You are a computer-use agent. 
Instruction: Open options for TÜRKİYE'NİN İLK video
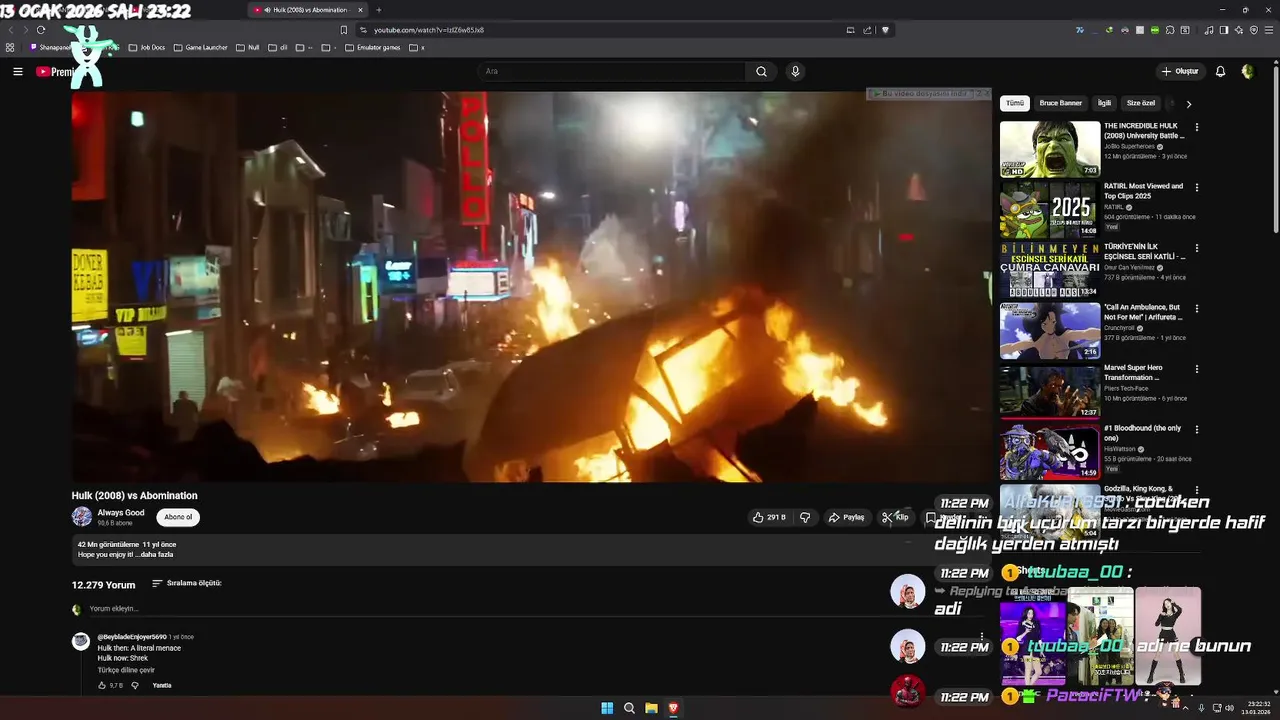click(x=1196, y=248)
